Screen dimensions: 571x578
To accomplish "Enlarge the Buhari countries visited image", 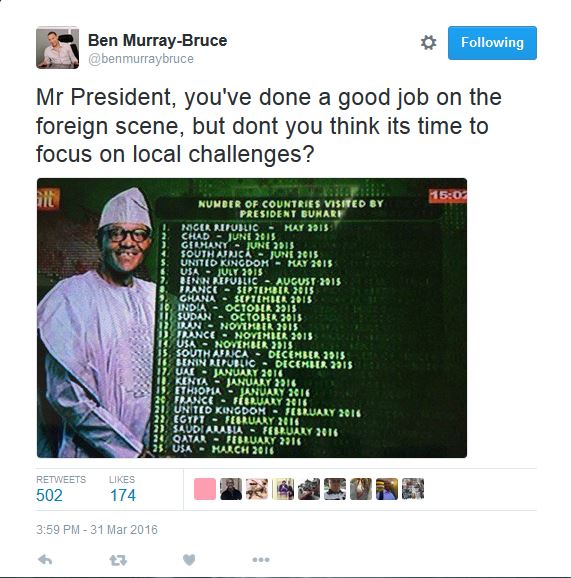I will pyautogui.click(x=252, y=318).
